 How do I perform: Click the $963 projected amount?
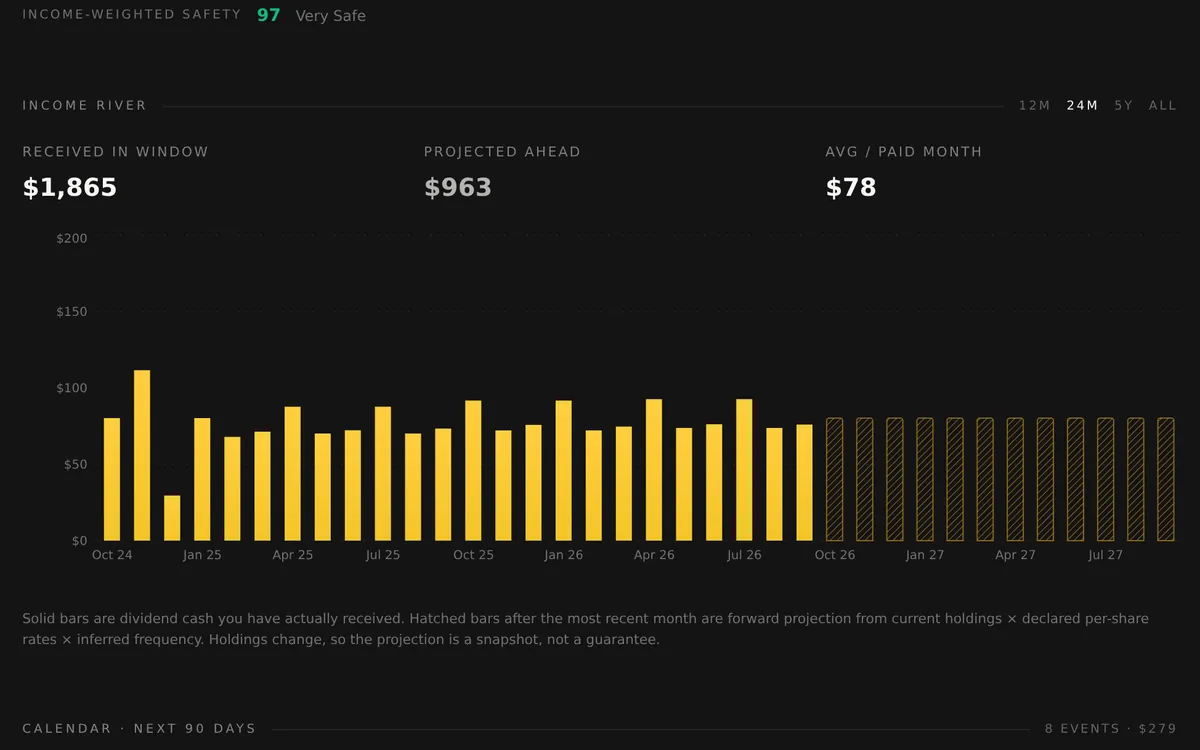pyautogui.click(x=458, y=187)
